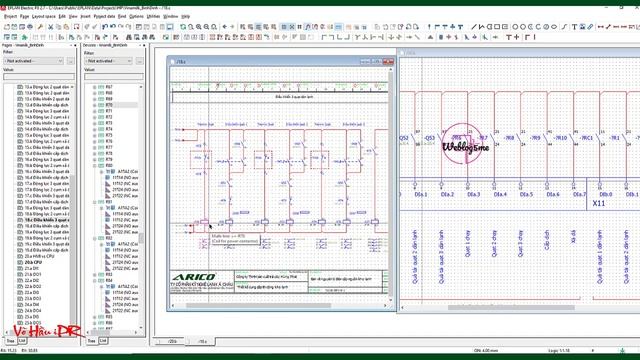Image resolution: width=640 pixels, height=360 pixels.
Task: Open Pages filter 'Not activated' dropdown
Action: (x=33, y=61)
